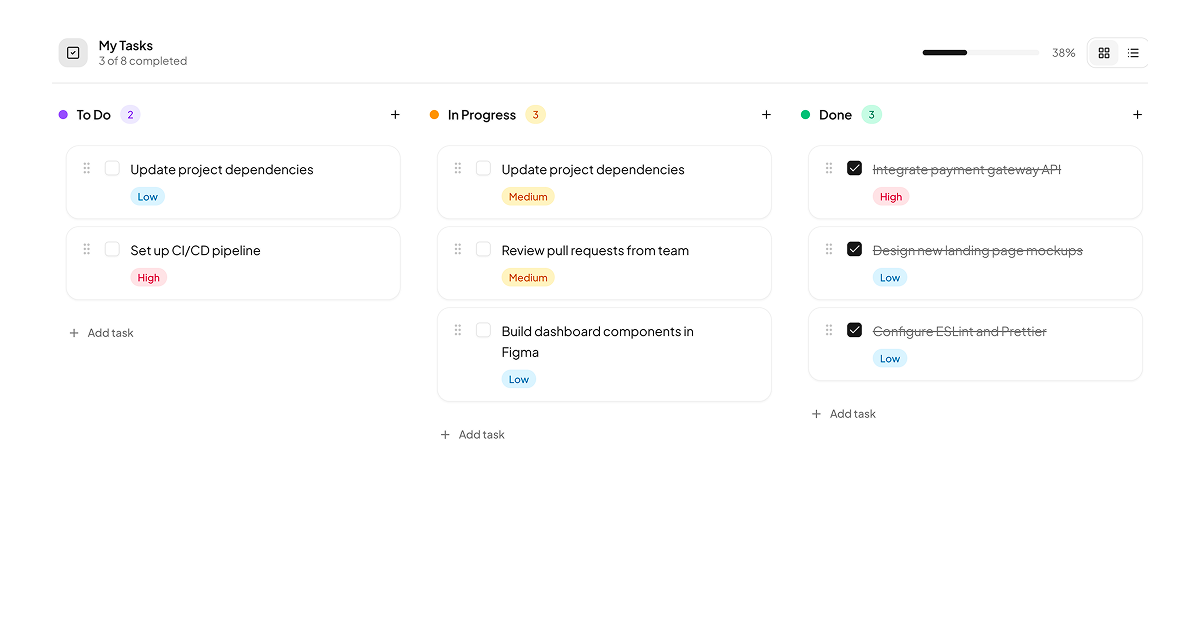Switch to grid board view
Viewport: 1200px width, 630px height.
pyautogui.click(x=1103, y=52)
